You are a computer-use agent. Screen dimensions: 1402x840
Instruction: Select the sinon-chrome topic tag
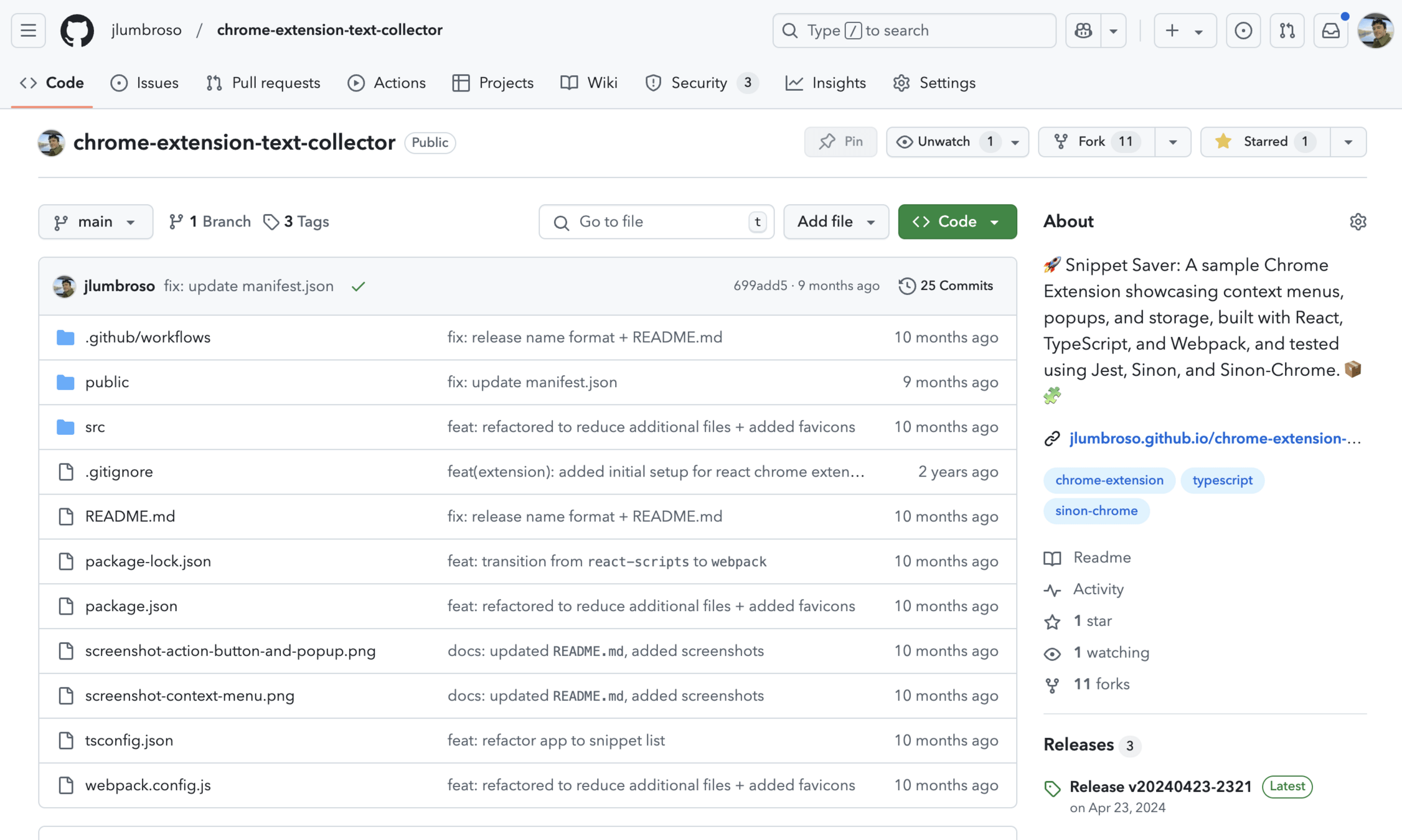tap(1096, 511)
